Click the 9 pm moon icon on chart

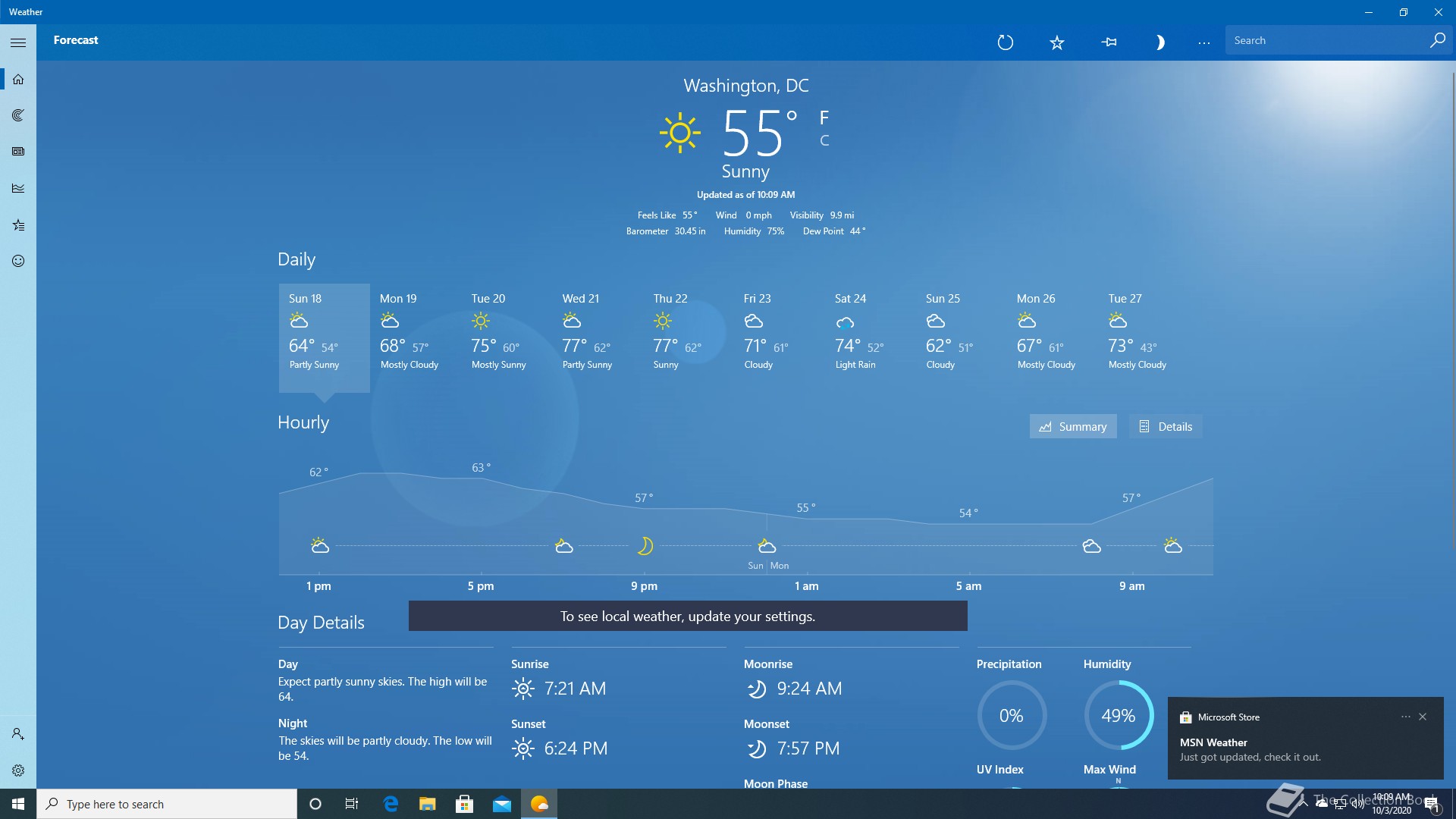pyautogui.click(x=645, y=545)
